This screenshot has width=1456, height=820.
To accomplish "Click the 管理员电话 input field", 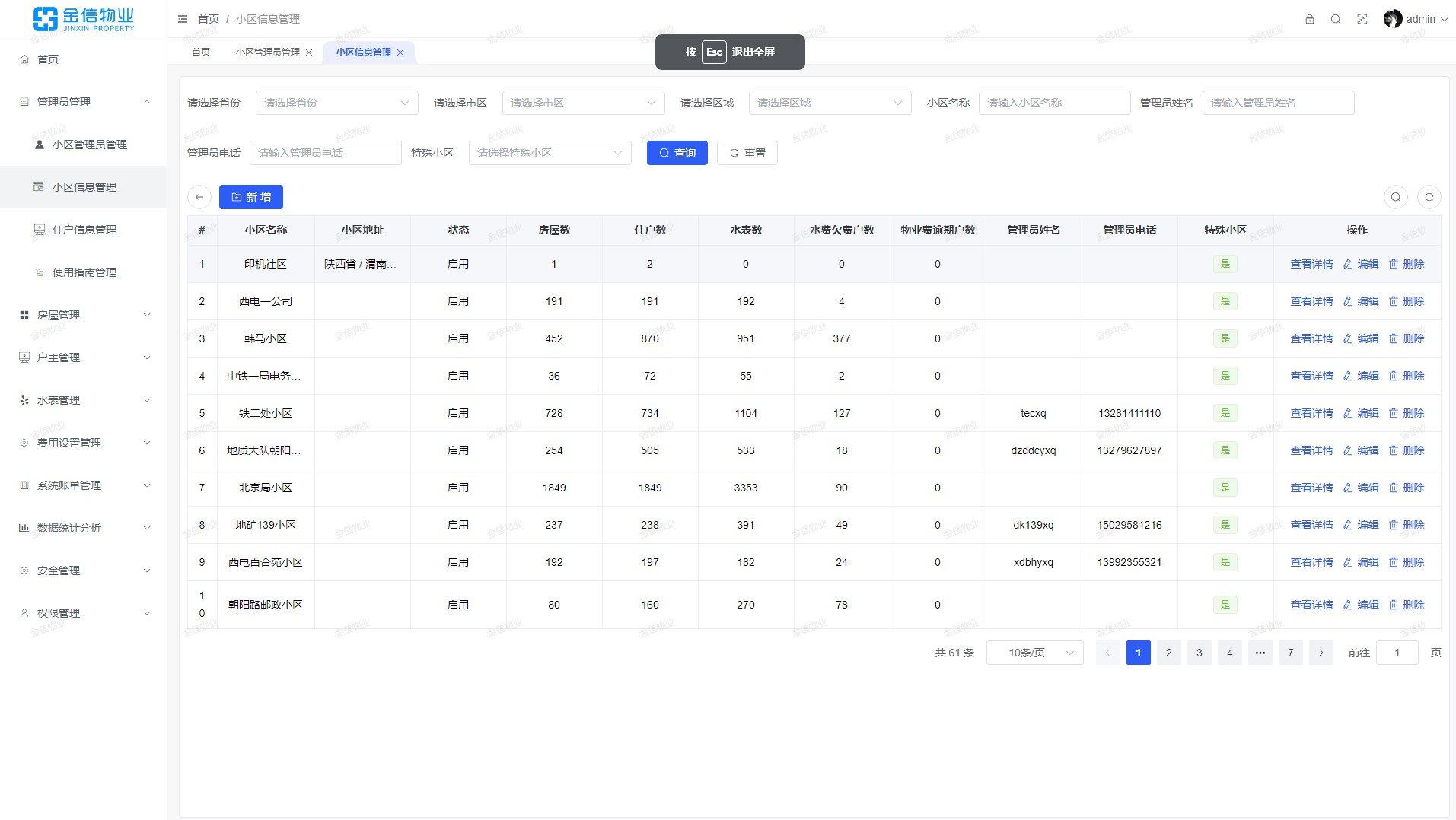I will [326, 153].
